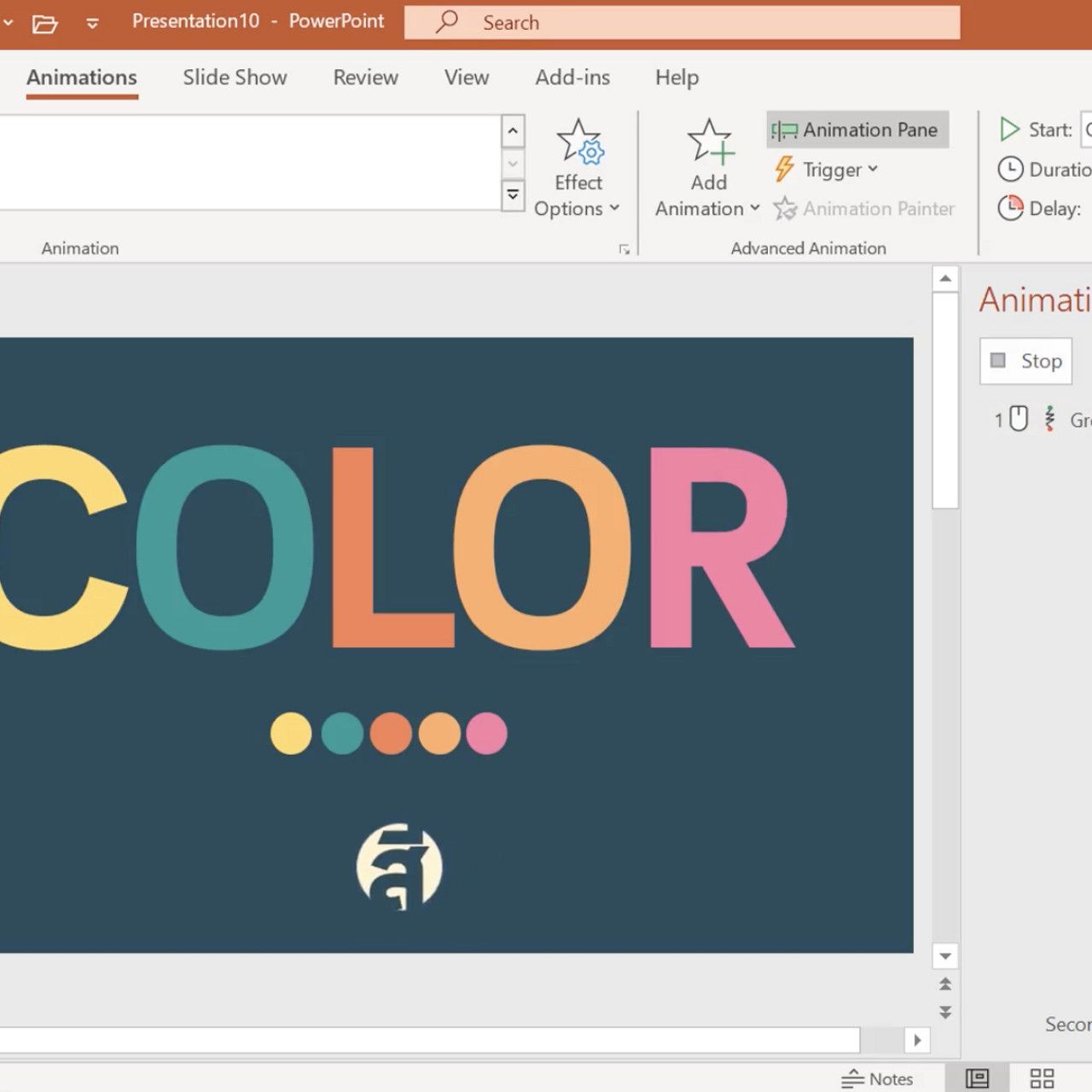Click the Duration clock icon

[x=1010, y=169]
